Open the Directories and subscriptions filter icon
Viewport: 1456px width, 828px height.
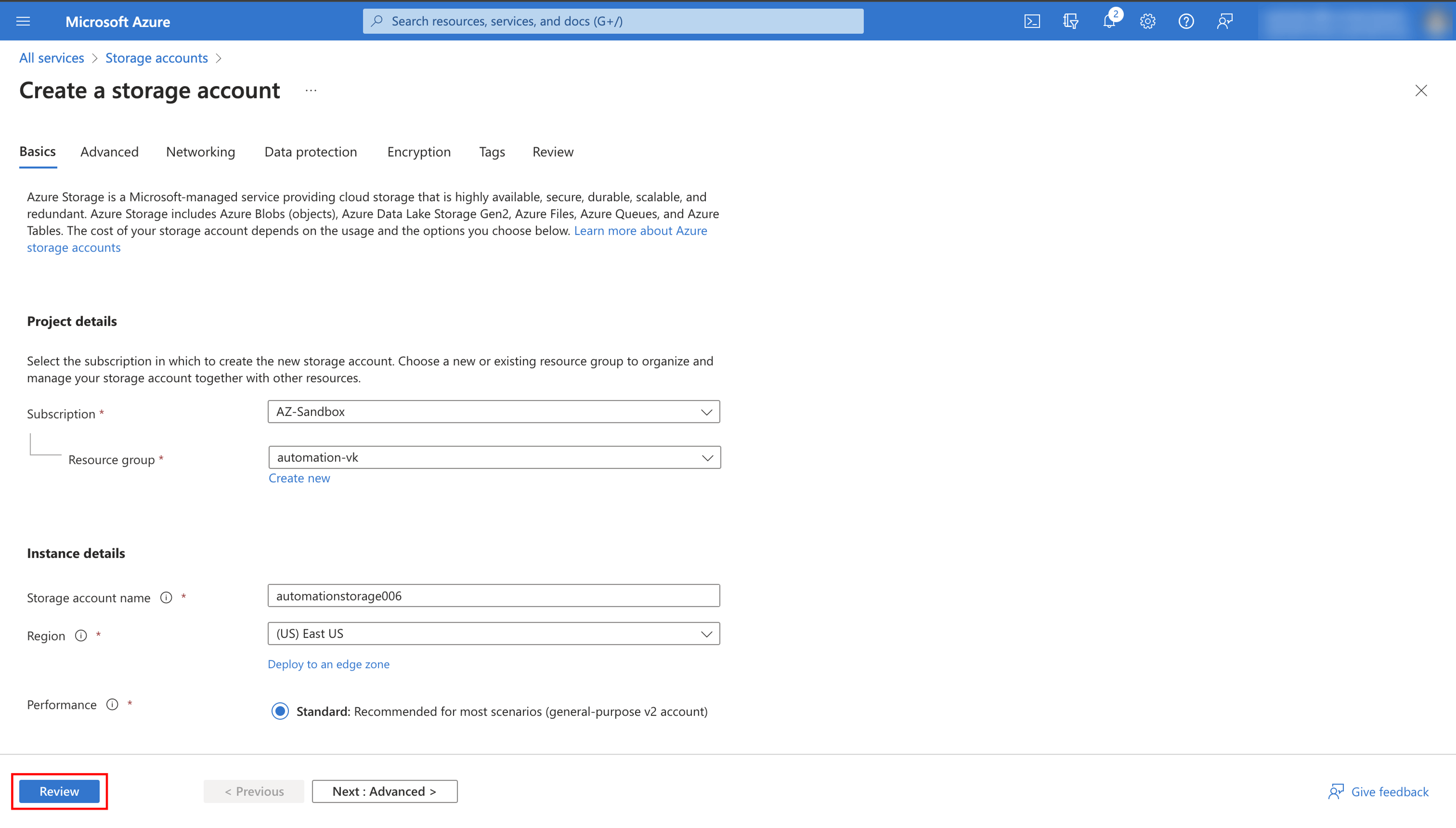1071,22
